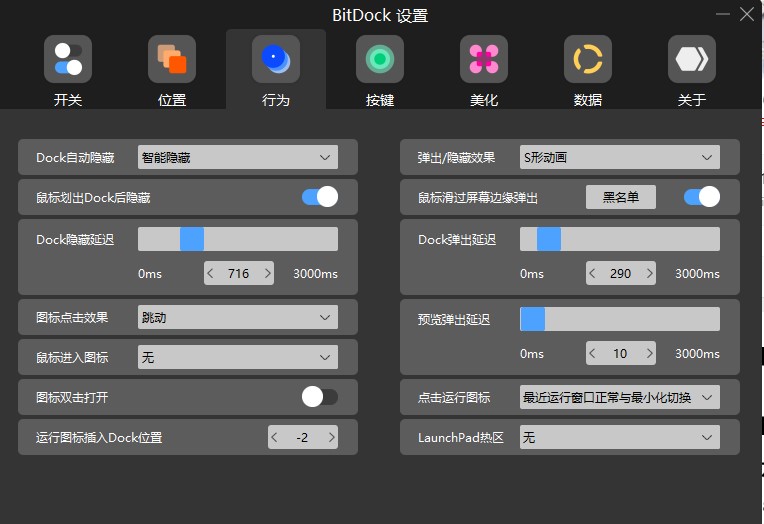This screenshot has width=764, height=524.
Task: Click the BitDock 设置 title text
Action: pos(380,16)
